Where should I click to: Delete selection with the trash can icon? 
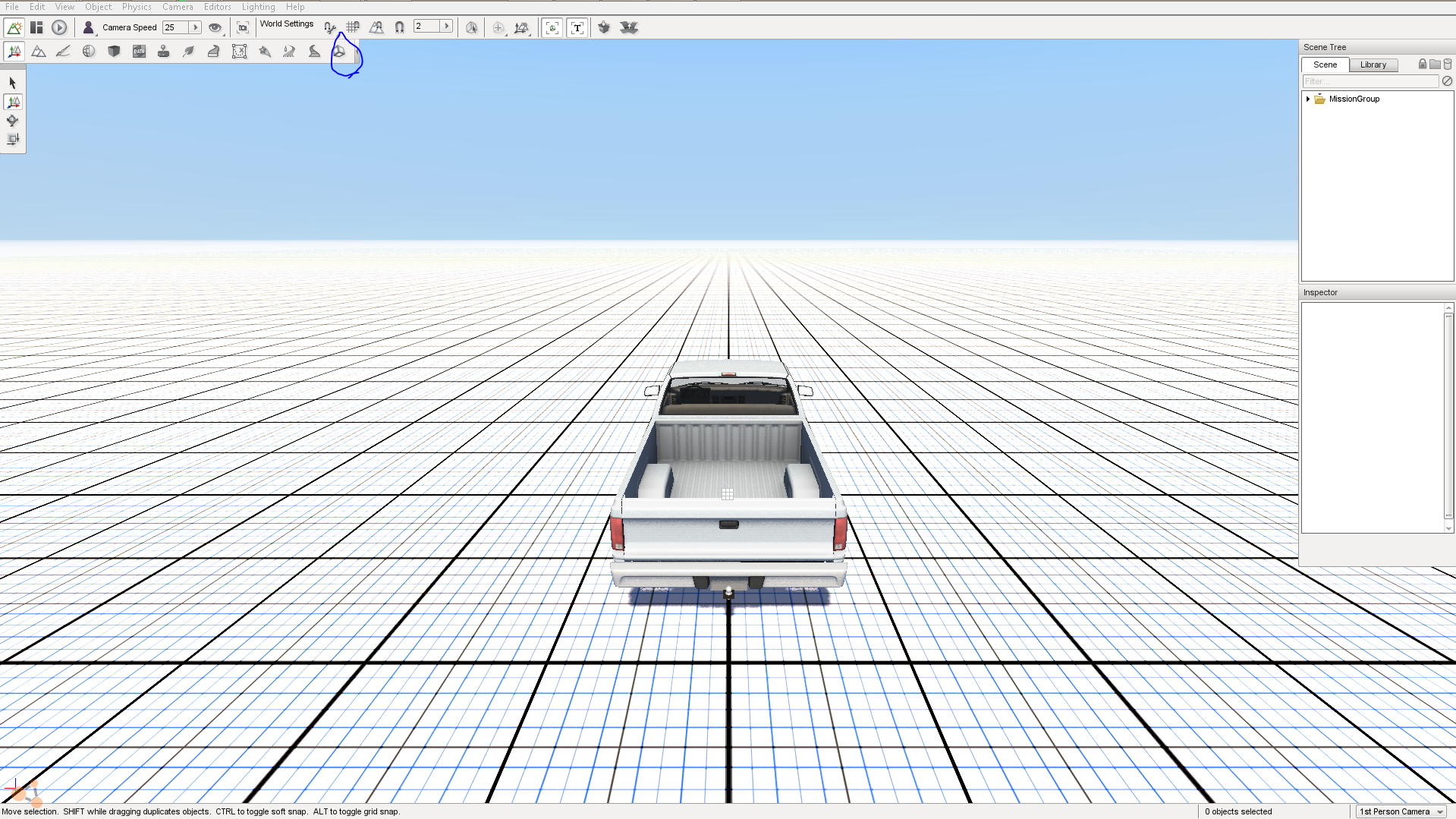click(1448, 65)
